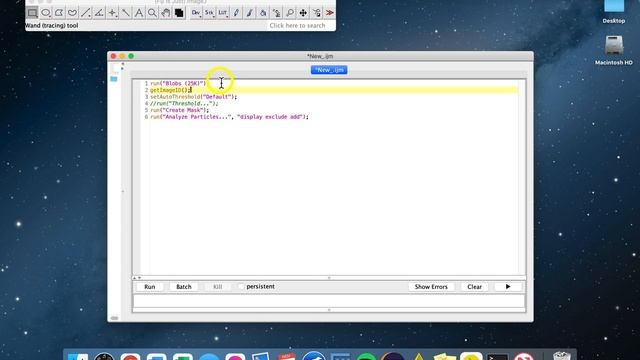Open the red More Tools arrows menu
Screen dimensions: 640x360
(x=329, y=13)
